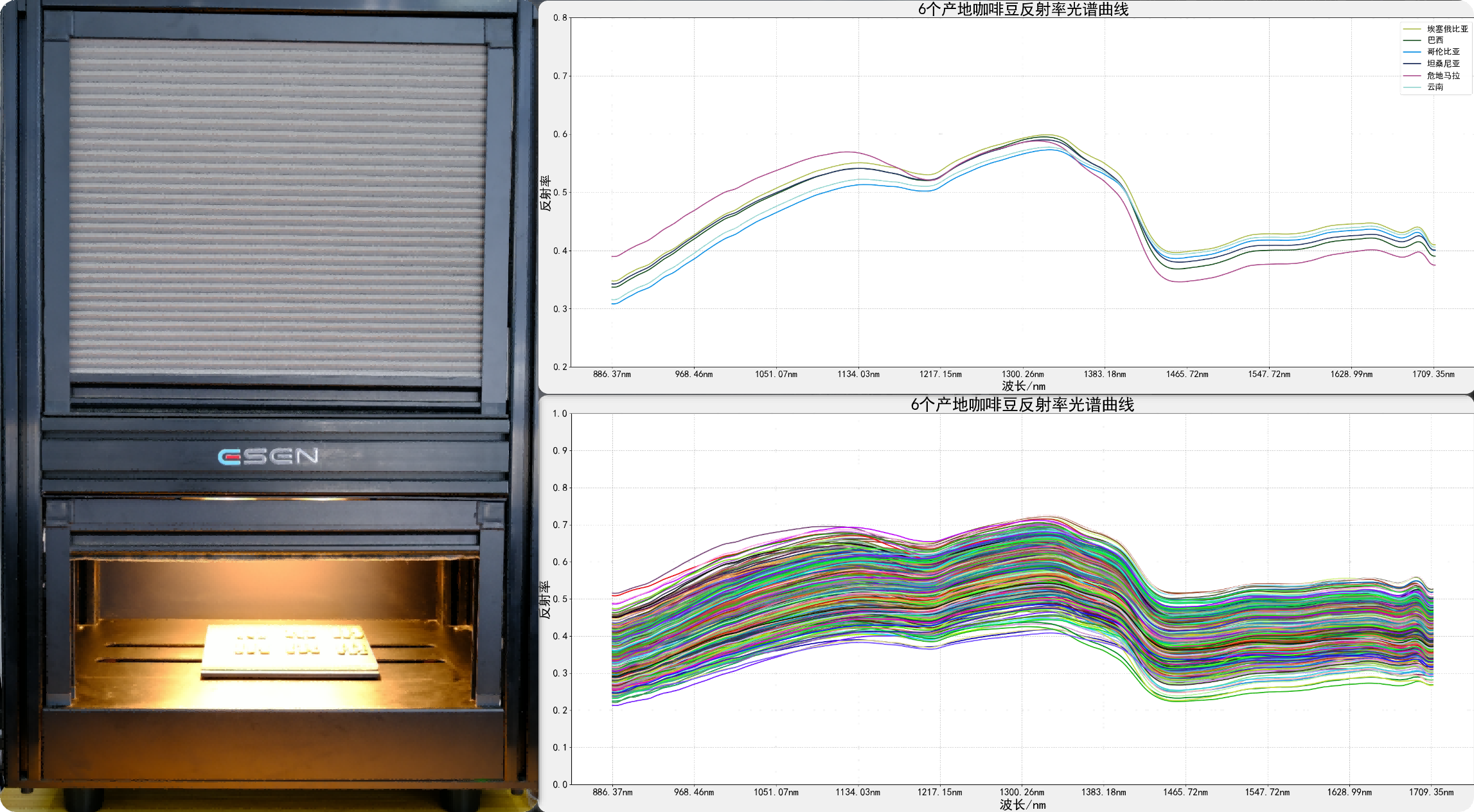Click the 巴西 legend entry
Screen dimensions: 1474x812
pos(1435,40)
